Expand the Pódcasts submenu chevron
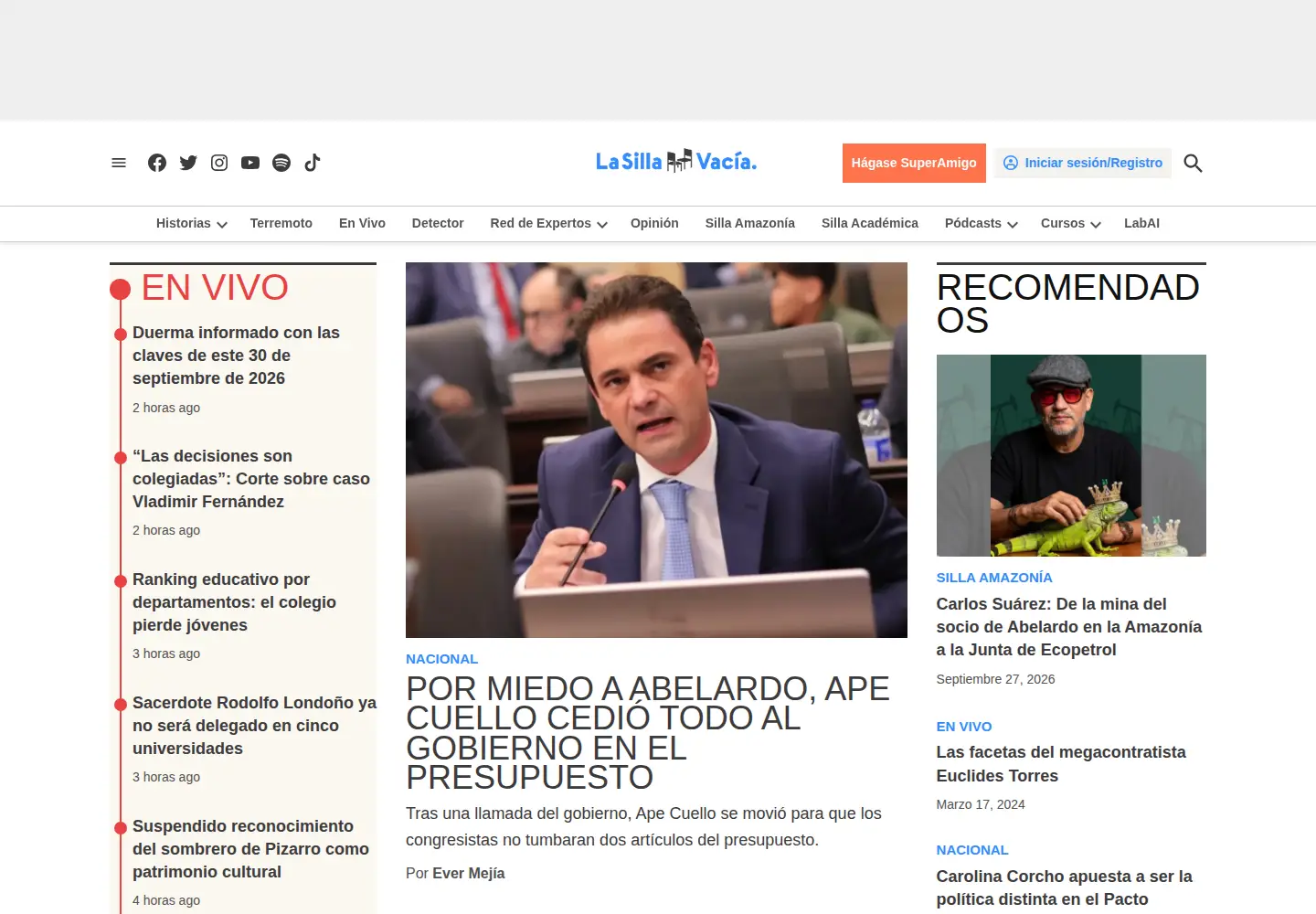Image resolution: width=1316 pixels, height=914 pixels. click(1013, 224)
